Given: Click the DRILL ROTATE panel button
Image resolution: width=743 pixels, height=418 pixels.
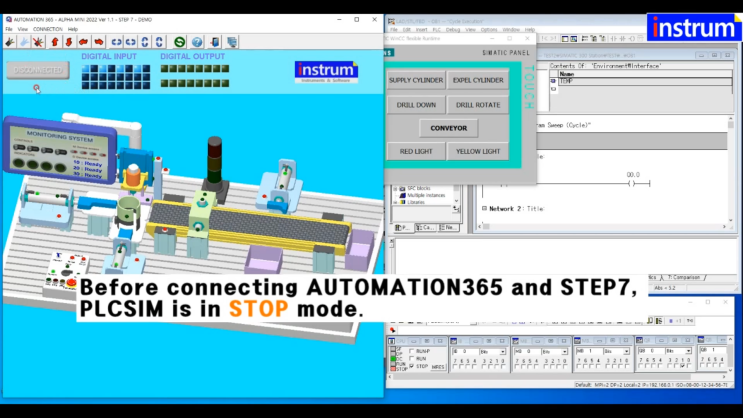Looking at the screenshot, I should point(478,105).
